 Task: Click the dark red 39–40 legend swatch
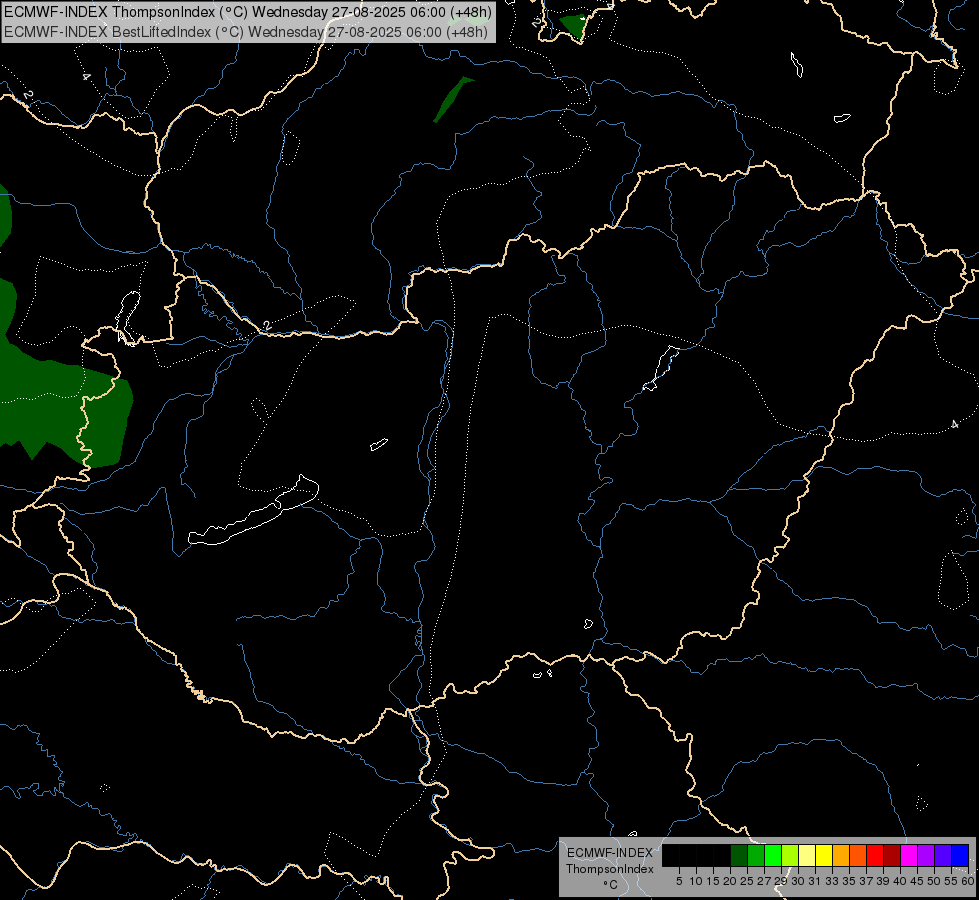pos(892,855)
